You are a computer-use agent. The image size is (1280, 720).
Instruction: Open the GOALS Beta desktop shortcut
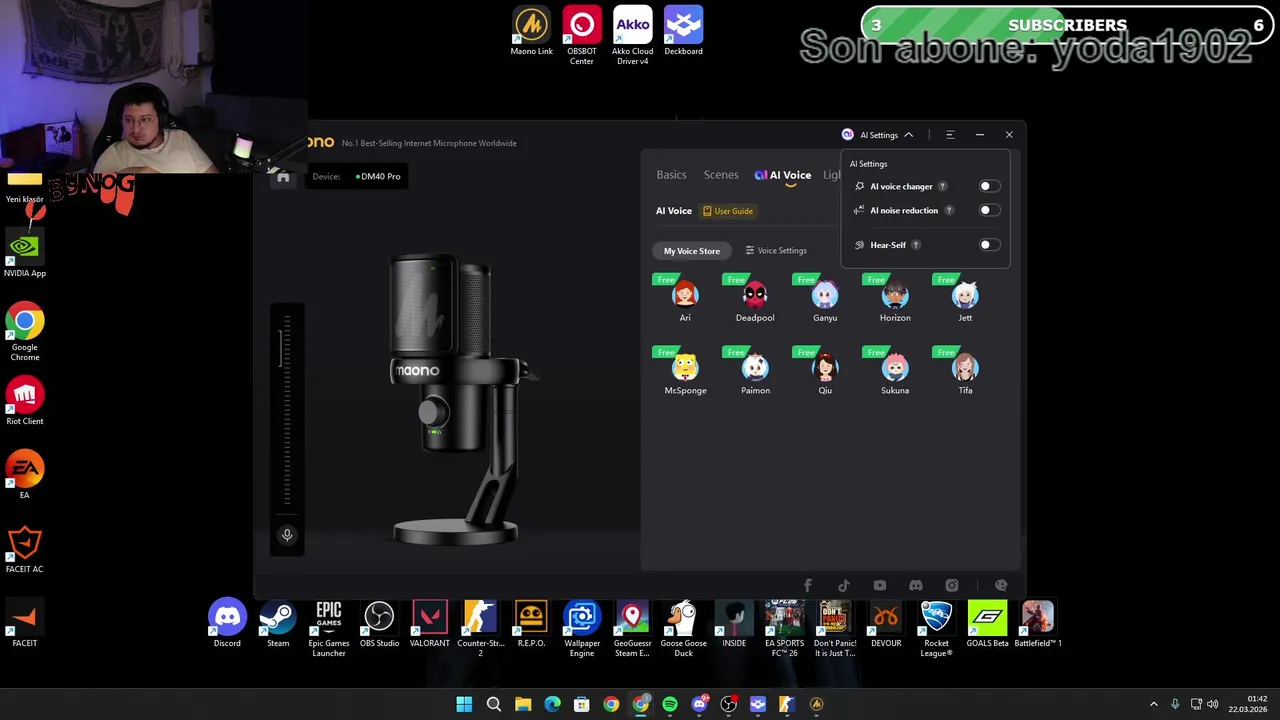(987, 624)
